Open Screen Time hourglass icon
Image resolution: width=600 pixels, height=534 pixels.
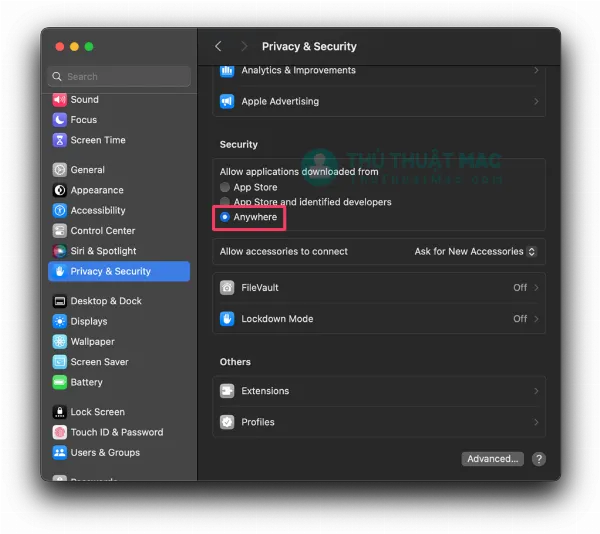(59, 140)
